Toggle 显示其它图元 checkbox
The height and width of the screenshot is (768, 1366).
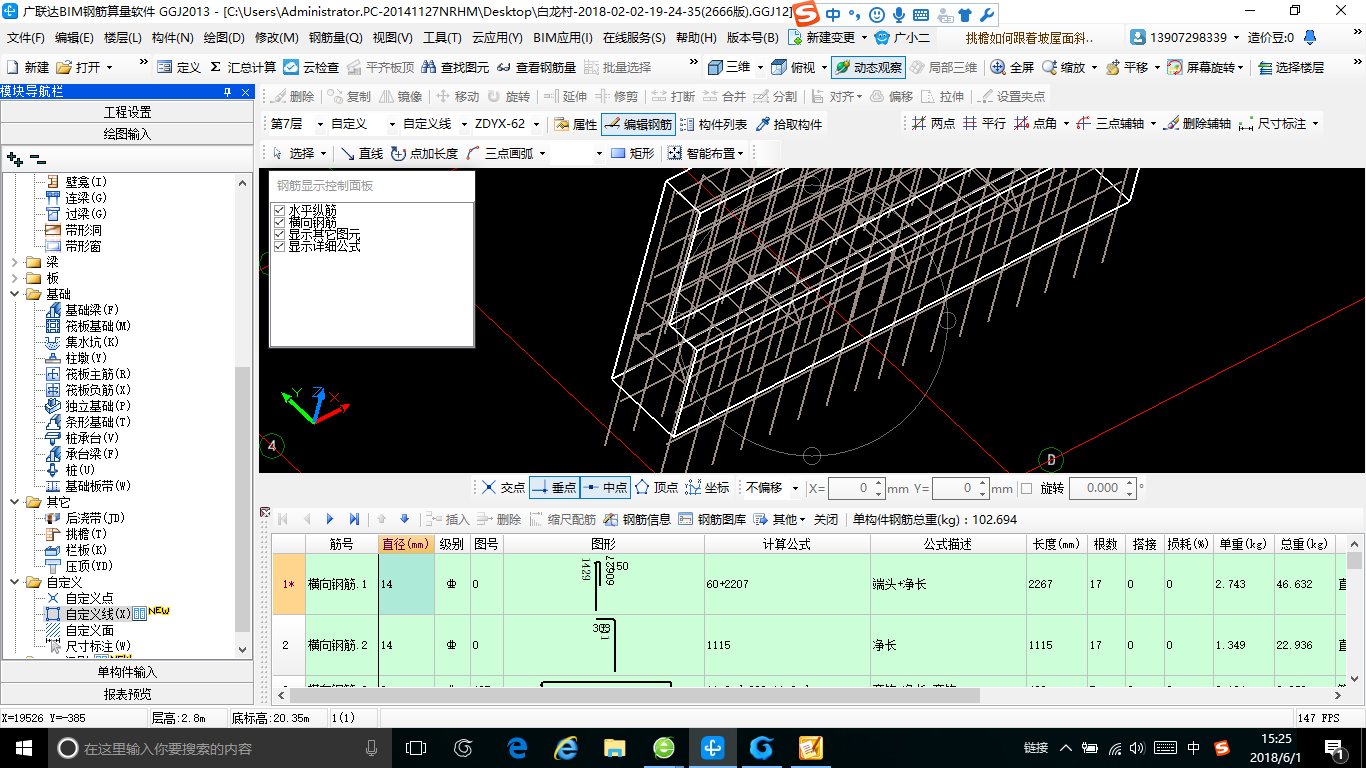[x=280, y=234]
